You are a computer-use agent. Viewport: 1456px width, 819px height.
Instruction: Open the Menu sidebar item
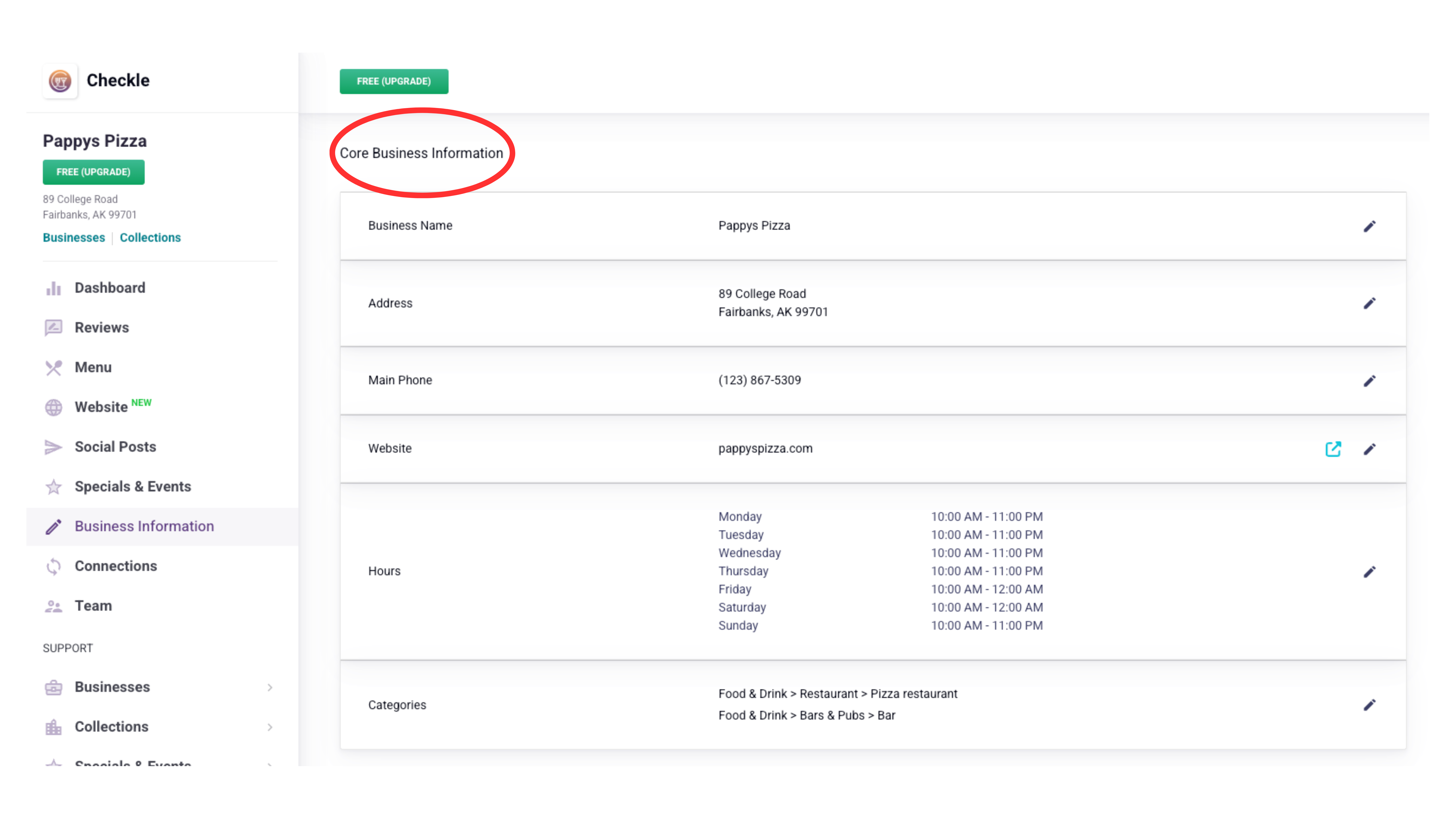pyautogui.click(x=162, y=368)
